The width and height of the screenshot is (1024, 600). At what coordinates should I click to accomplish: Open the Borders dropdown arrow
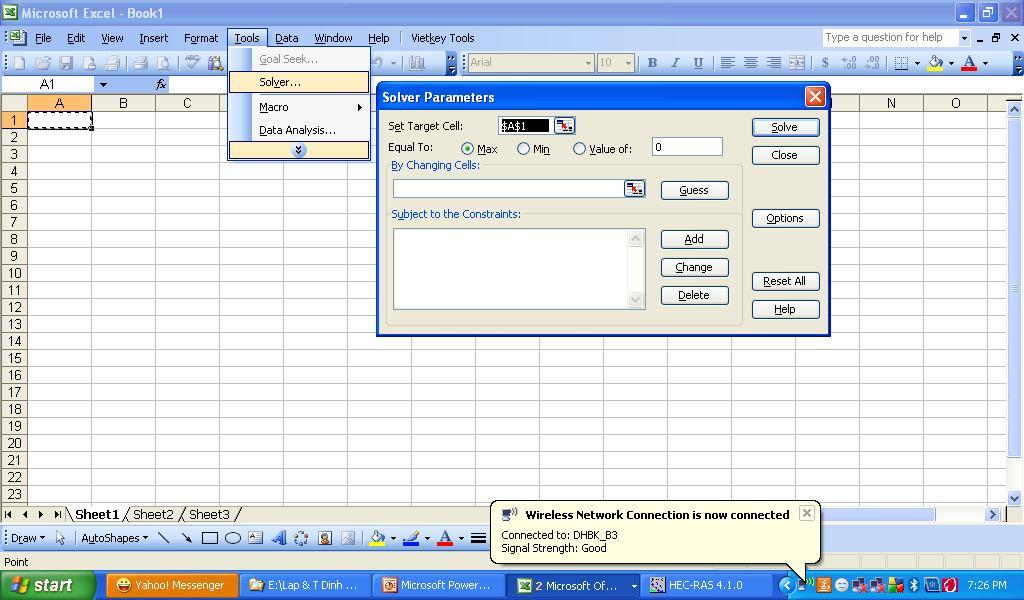[917, 63]
